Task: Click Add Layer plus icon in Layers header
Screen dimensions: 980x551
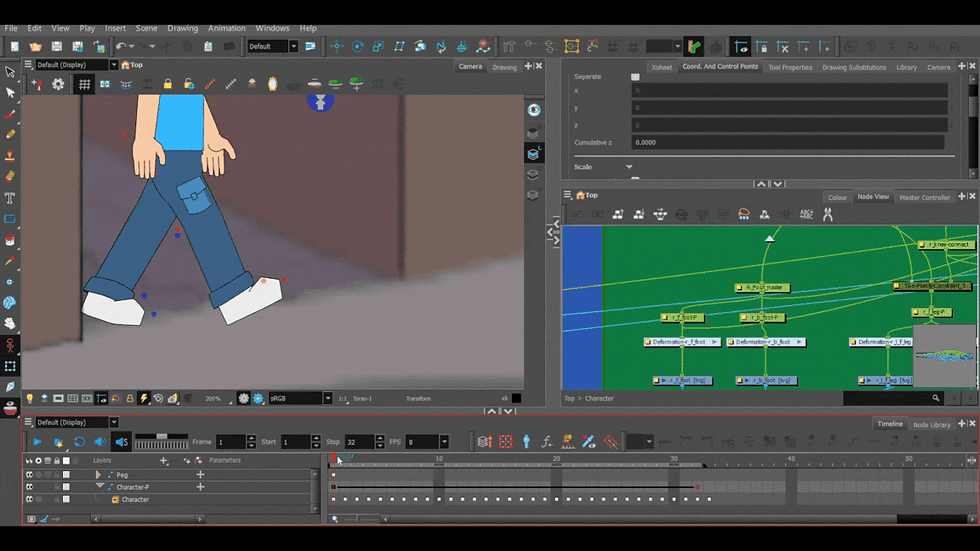Action: coord(164,460)
